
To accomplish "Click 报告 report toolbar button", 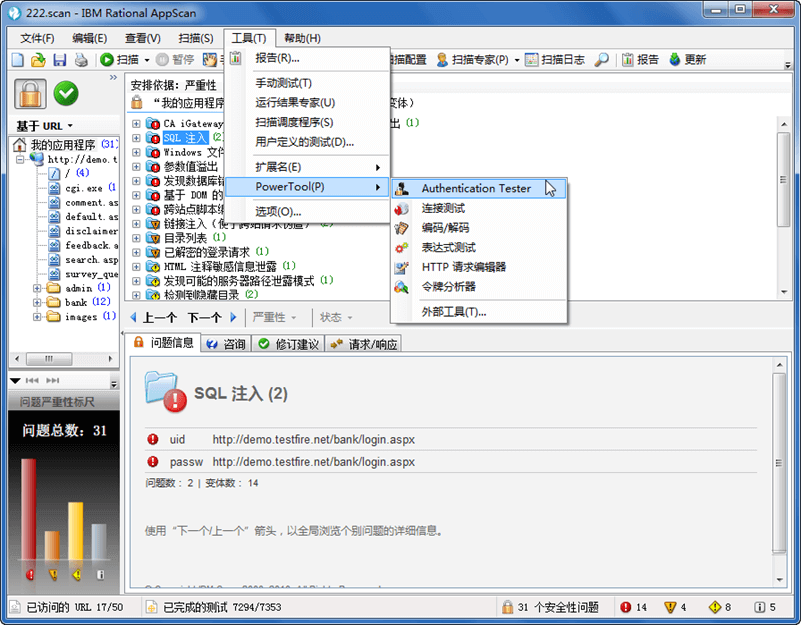I will pos(640,60).
